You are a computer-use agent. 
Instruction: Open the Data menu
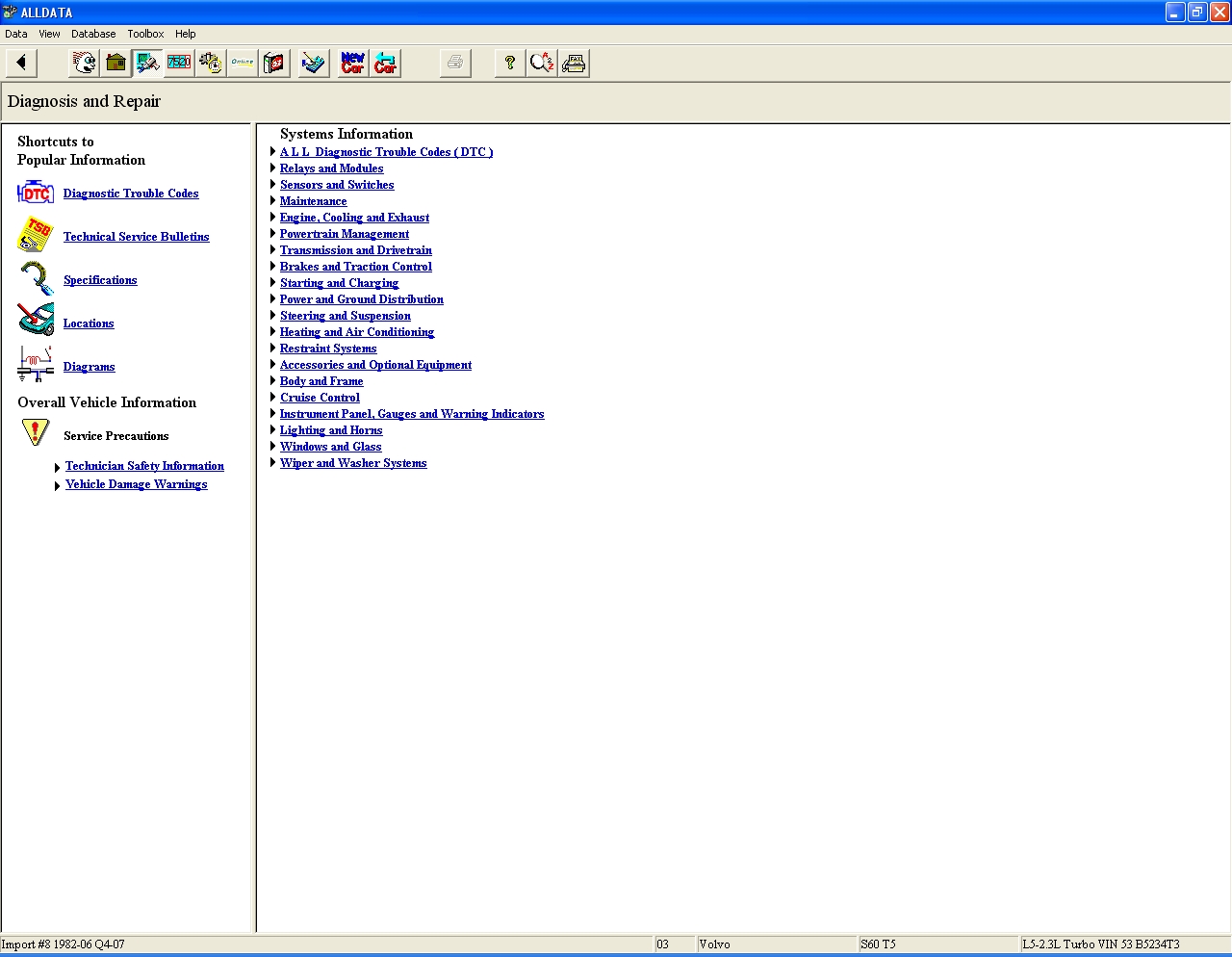pos(16,34)
